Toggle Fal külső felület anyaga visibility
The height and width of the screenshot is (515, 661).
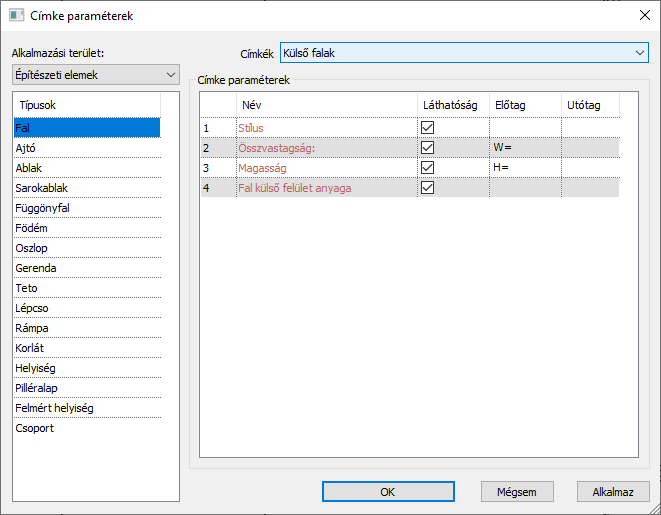pos(427,188)
